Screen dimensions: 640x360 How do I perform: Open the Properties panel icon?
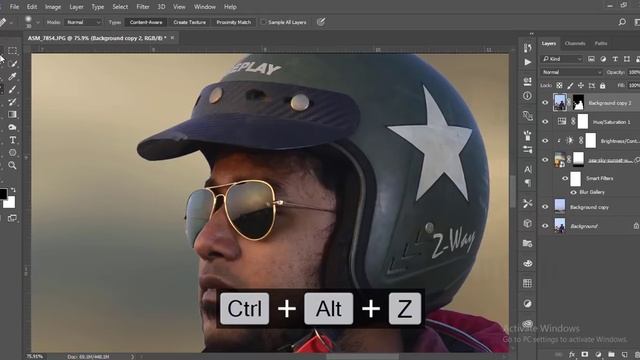tap(527, 81)
